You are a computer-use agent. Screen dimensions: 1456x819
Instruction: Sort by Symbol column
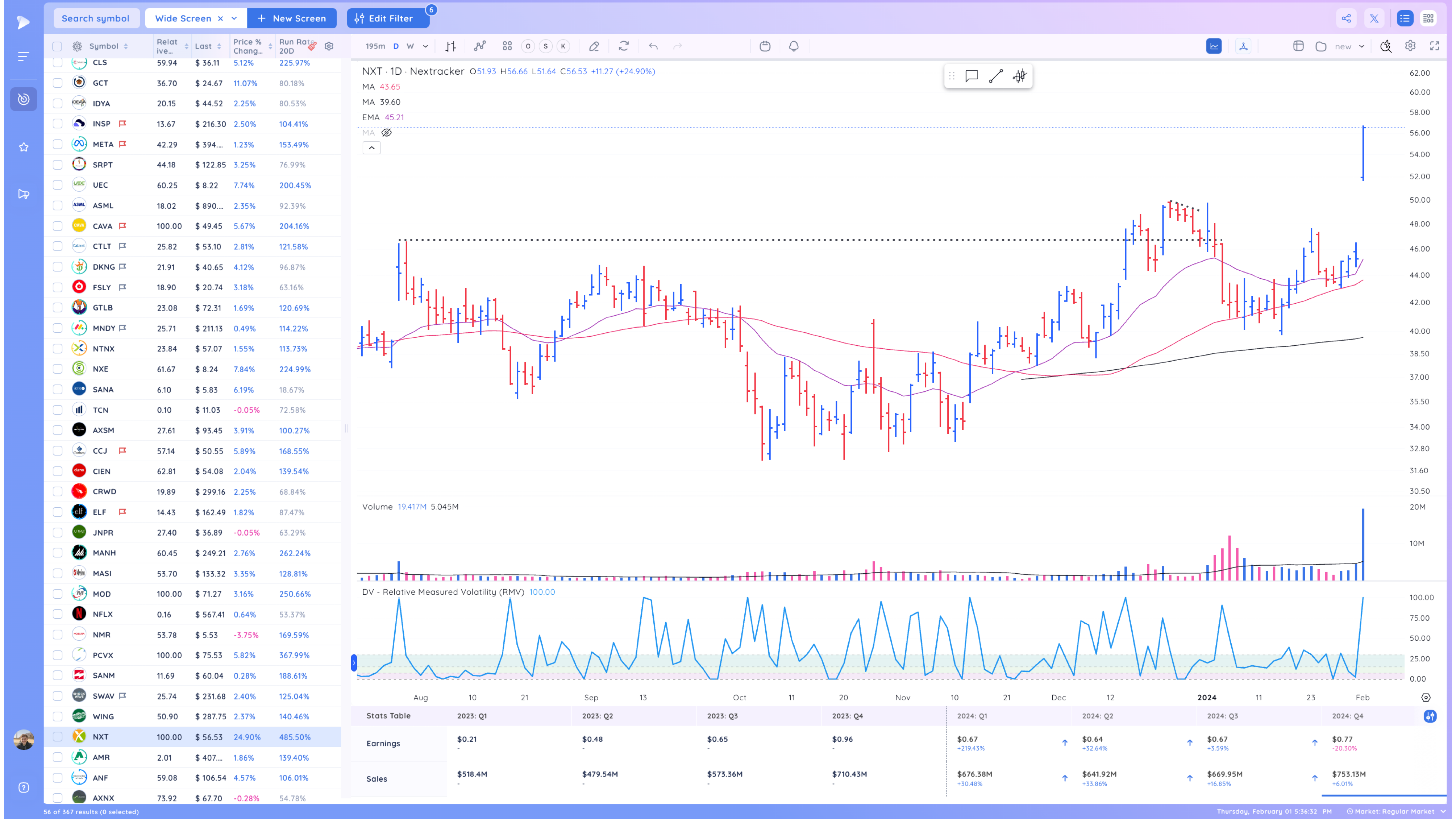tap(108, 46)
